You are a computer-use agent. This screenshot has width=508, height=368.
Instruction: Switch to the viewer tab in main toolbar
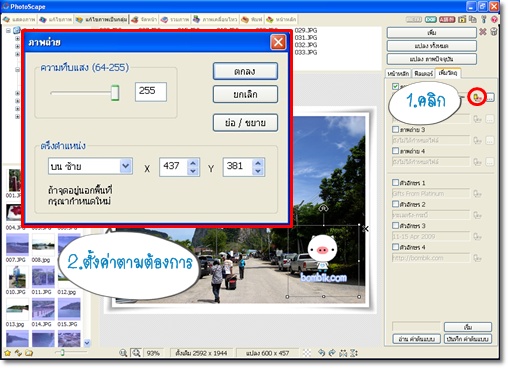pyautogui.click(x=19, y=20)
